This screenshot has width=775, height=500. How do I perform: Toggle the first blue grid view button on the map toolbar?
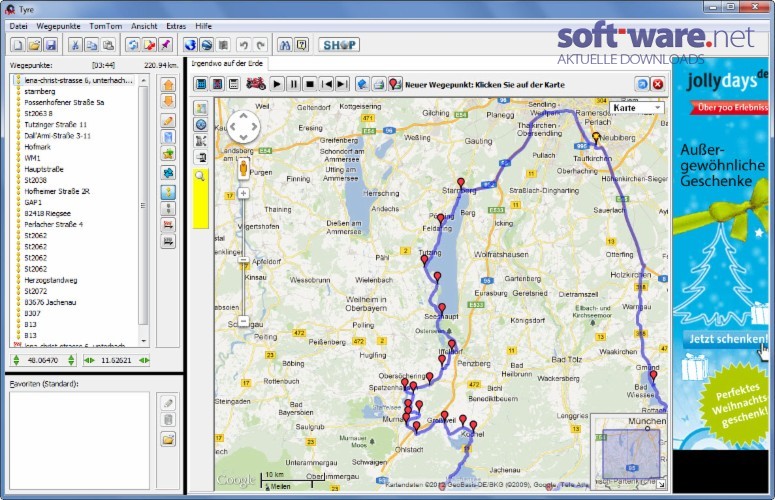pyautogui.click(x=201, y=84)
